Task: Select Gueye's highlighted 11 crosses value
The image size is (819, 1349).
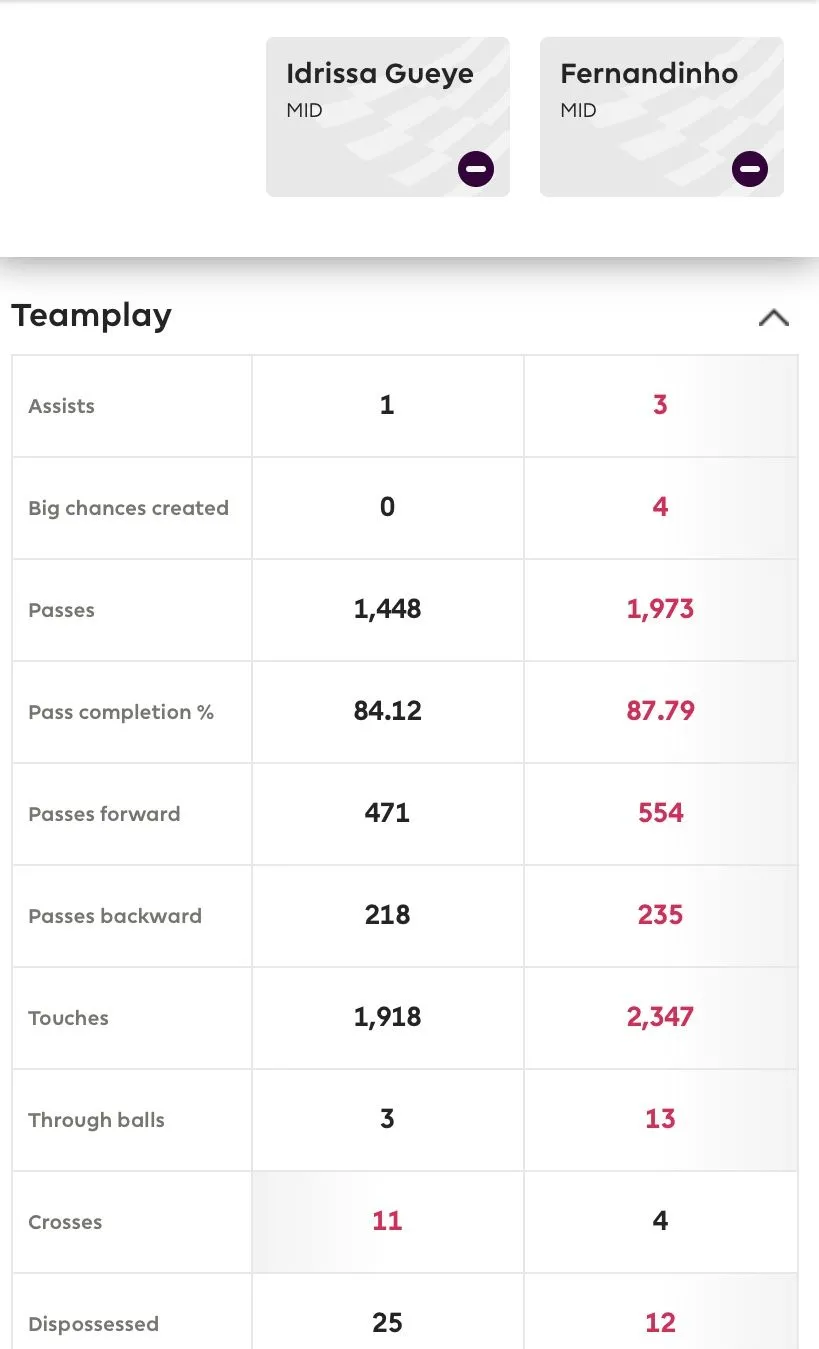Action: (x=387, y=1221)
